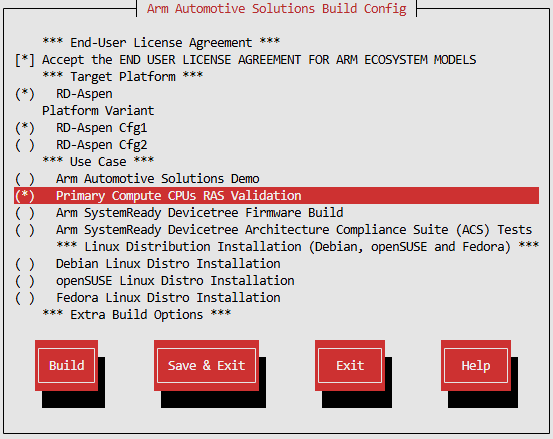553x439 pixels.
Task: Click the Platform Variant label
Action: pyautogui.click(x=98, y=111)
